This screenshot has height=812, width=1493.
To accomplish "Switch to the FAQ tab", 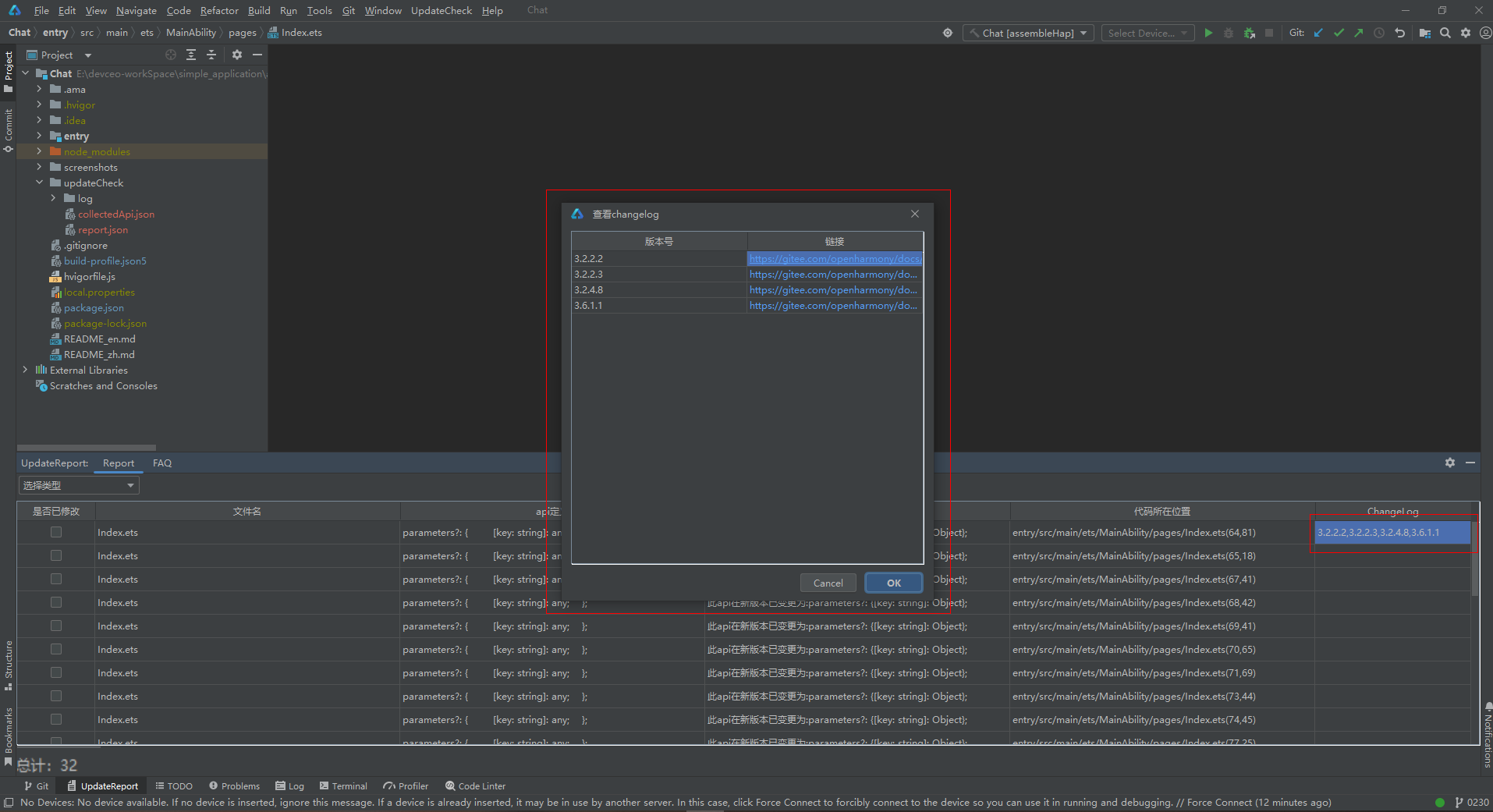I will [x=162, y=463].
